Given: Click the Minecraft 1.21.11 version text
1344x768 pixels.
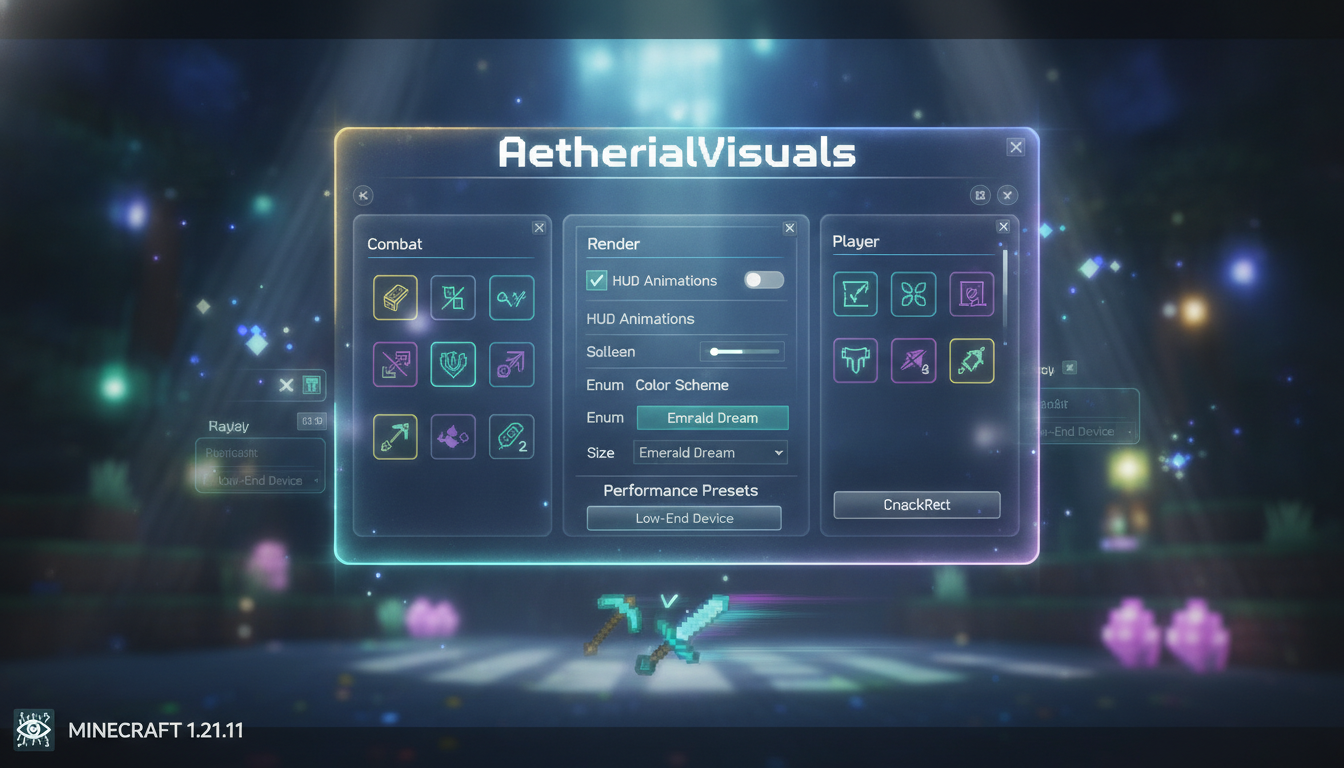Looking at the screenshot, I should (156, 730).
